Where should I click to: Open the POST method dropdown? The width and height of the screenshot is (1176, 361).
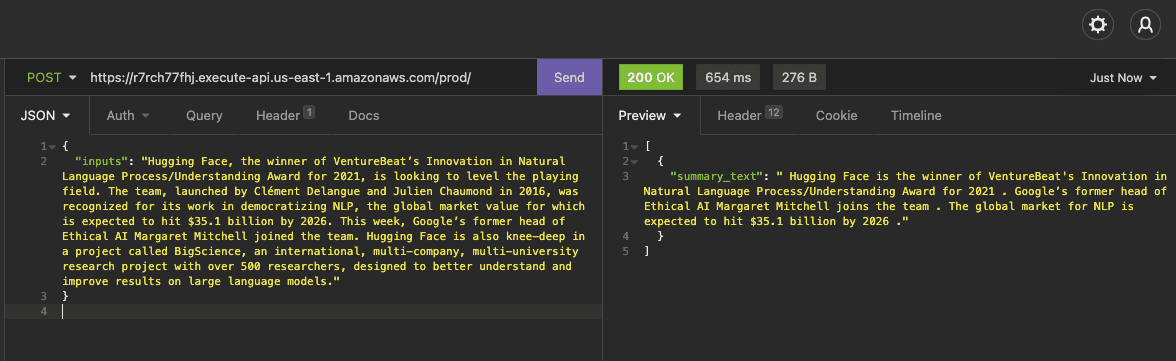[x=52, y=77]
